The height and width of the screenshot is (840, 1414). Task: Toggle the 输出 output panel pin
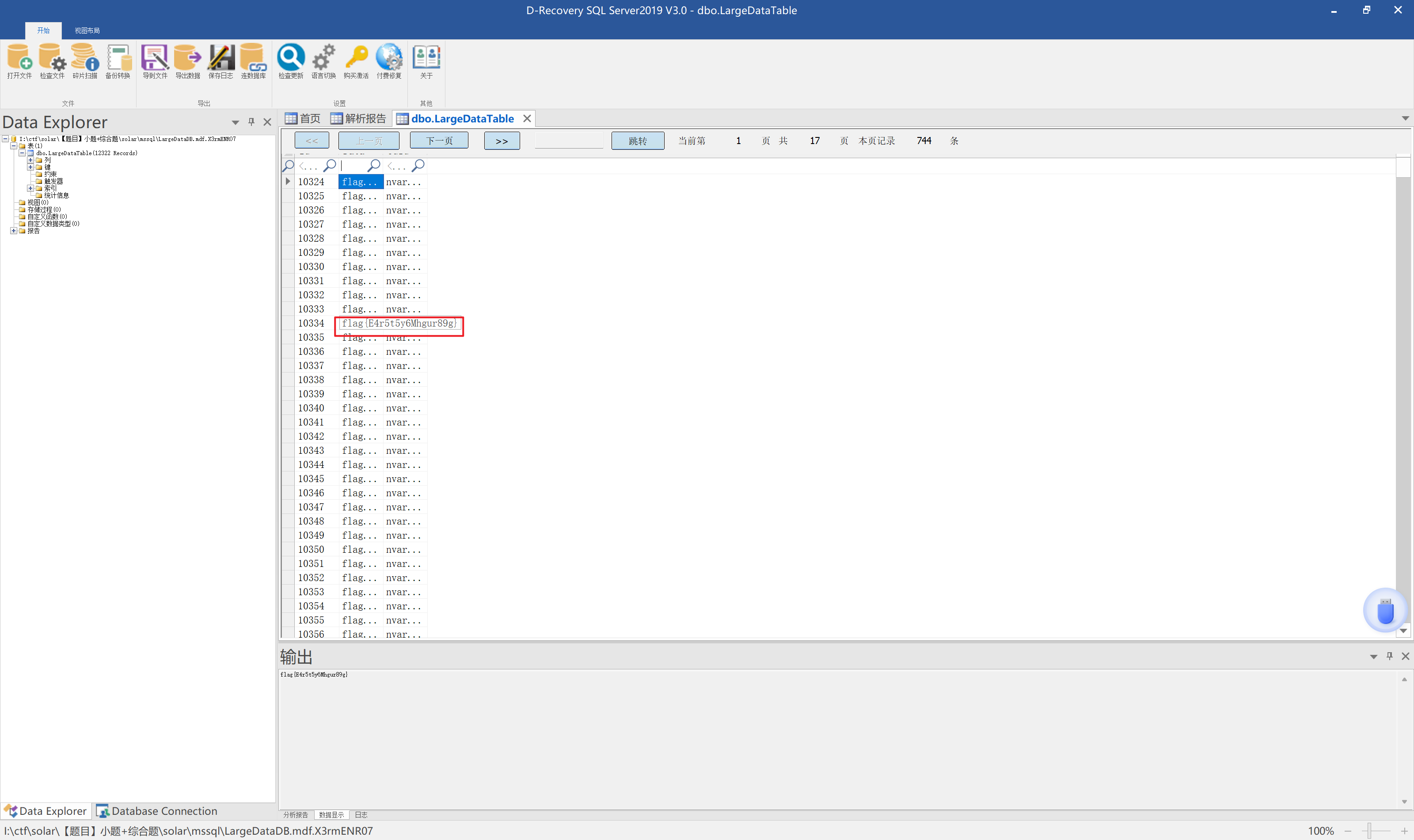(x=1389, y=655)
